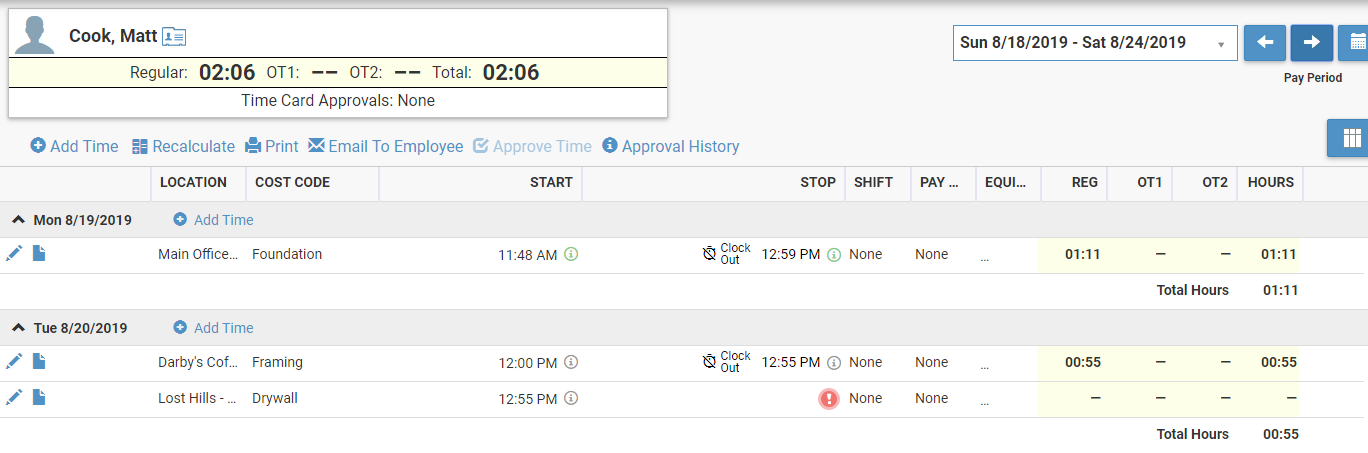This screenshot has width=1368, height=453.
Task: View info icon beside 12:55 PM Drywall start
Action: [571, 399]
